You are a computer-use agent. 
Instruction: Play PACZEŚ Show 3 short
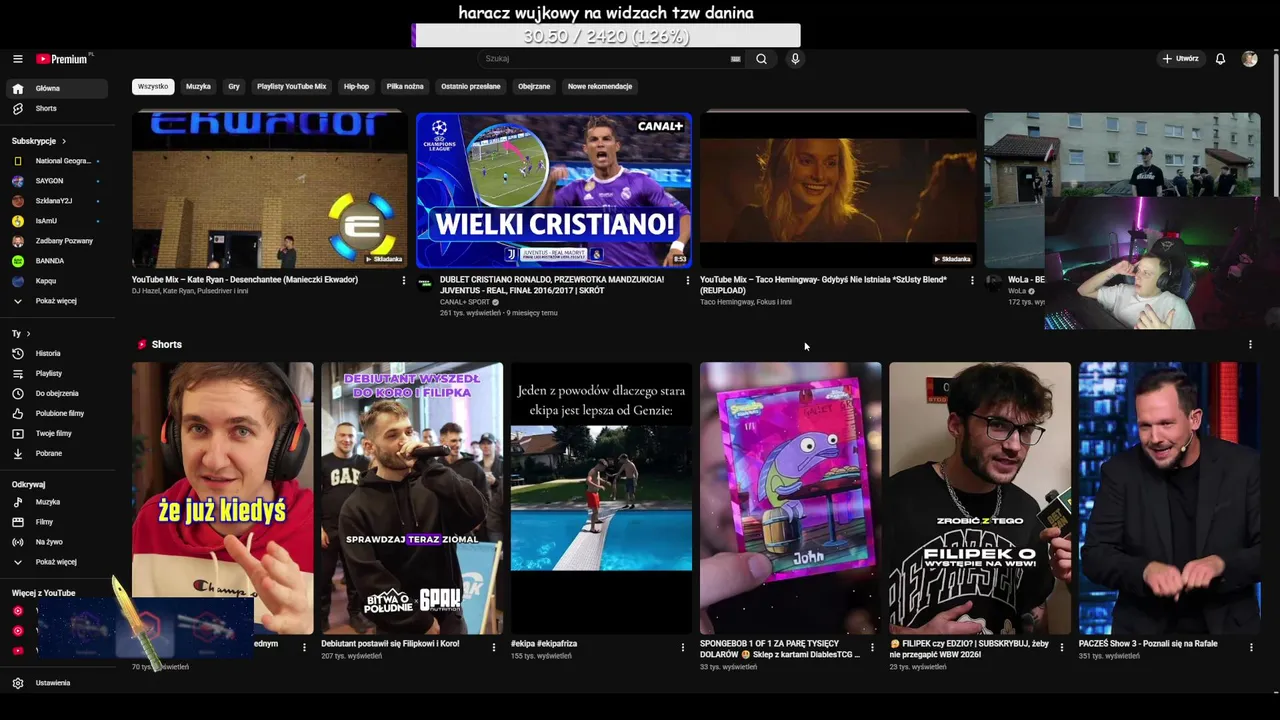(1169, 498)
